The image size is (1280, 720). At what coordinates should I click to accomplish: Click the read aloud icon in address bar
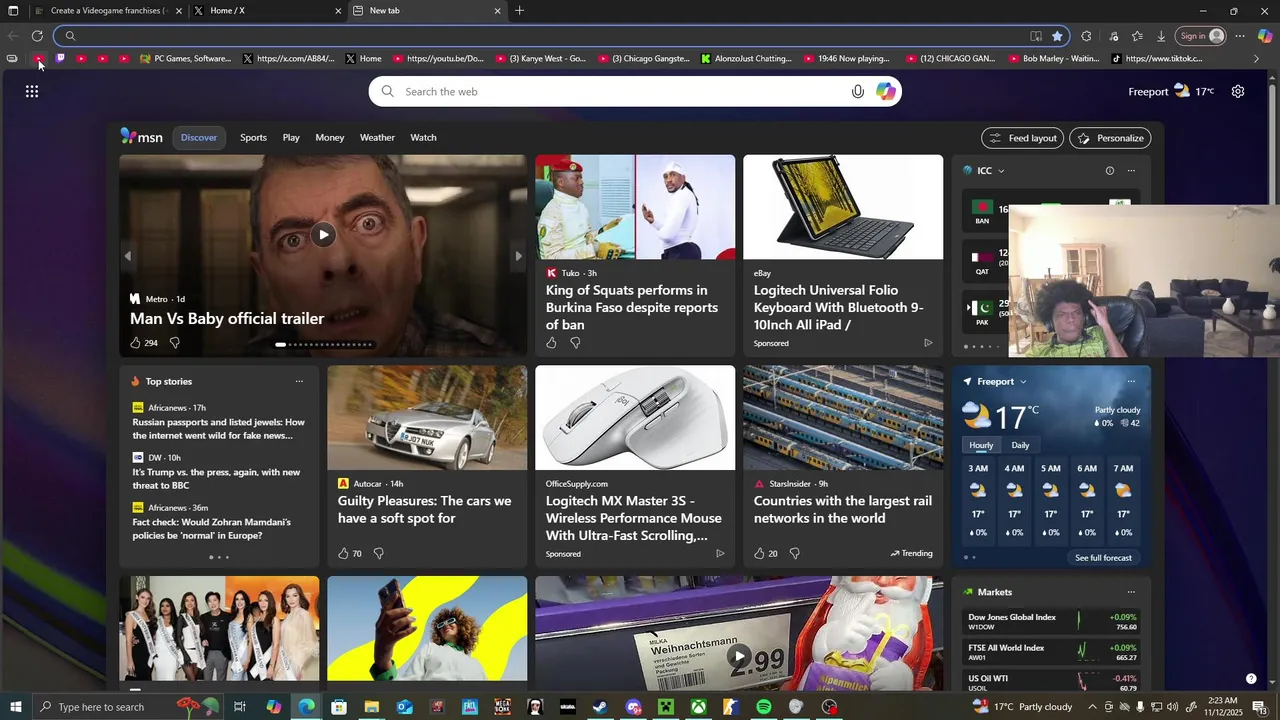pyautogui.click(x=1036, y=36)
